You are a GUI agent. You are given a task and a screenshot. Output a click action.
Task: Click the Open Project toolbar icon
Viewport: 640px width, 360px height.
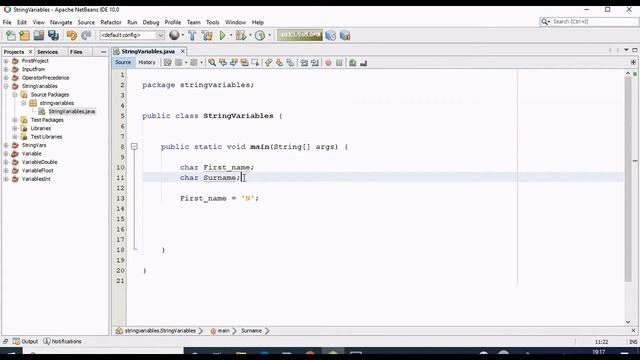(39, 36)
